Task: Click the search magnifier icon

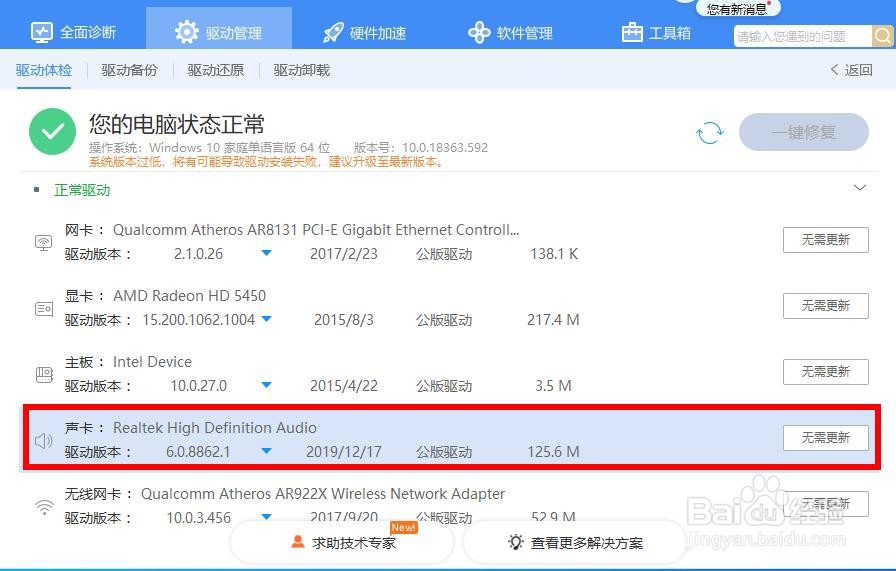Action: click(883, 37)
